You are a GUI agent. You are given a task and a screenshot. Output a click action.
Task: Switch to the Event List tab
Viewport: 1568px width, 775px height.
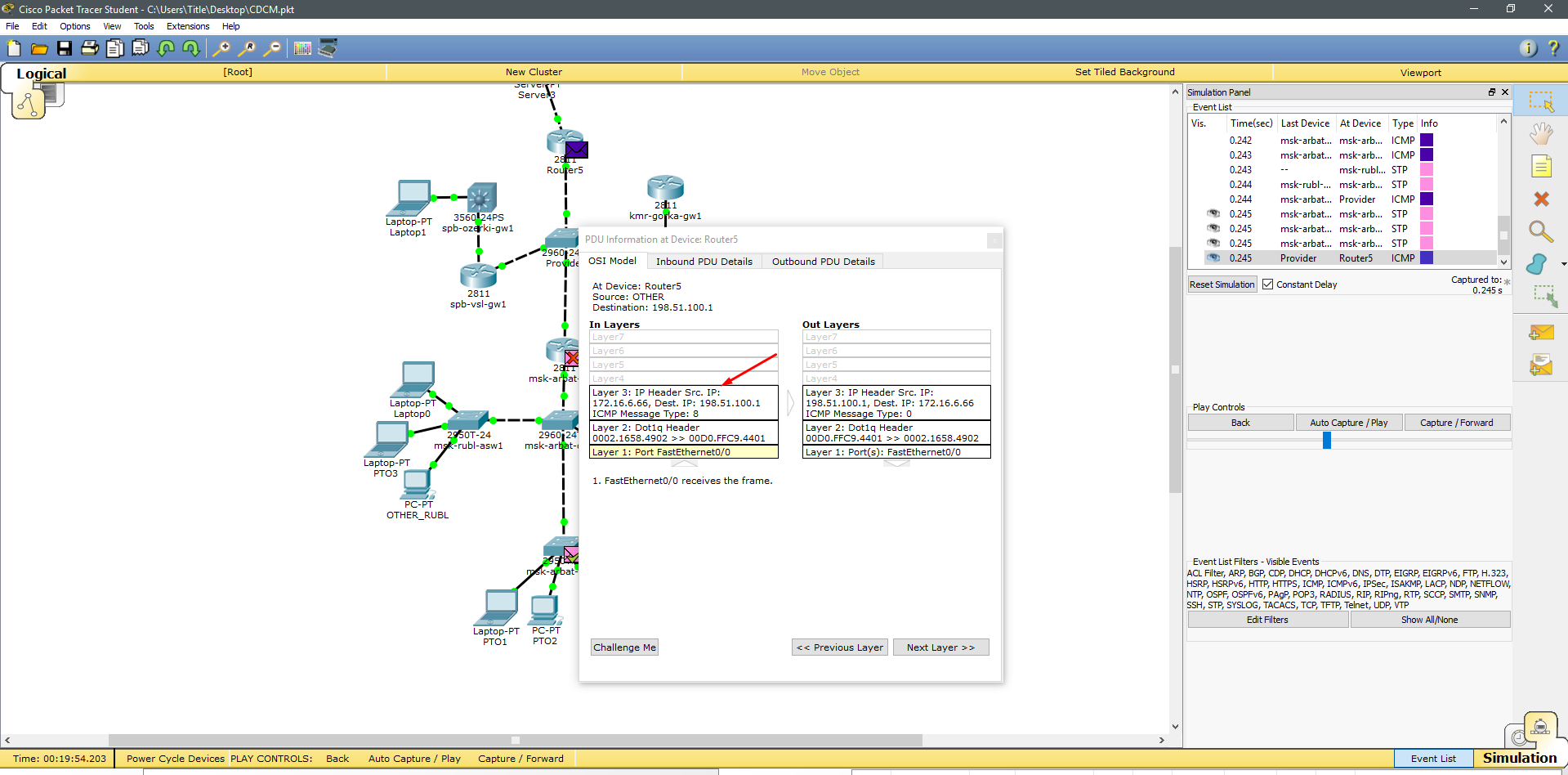click(x=1433, y=758)
